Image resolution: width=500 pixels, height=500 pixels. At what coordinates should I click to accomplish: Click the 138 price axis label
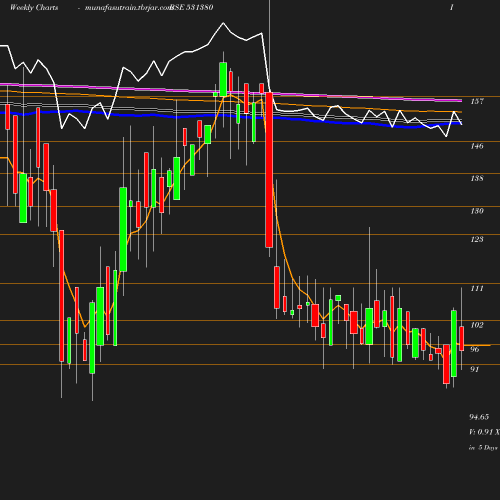[x=477, y=178]
